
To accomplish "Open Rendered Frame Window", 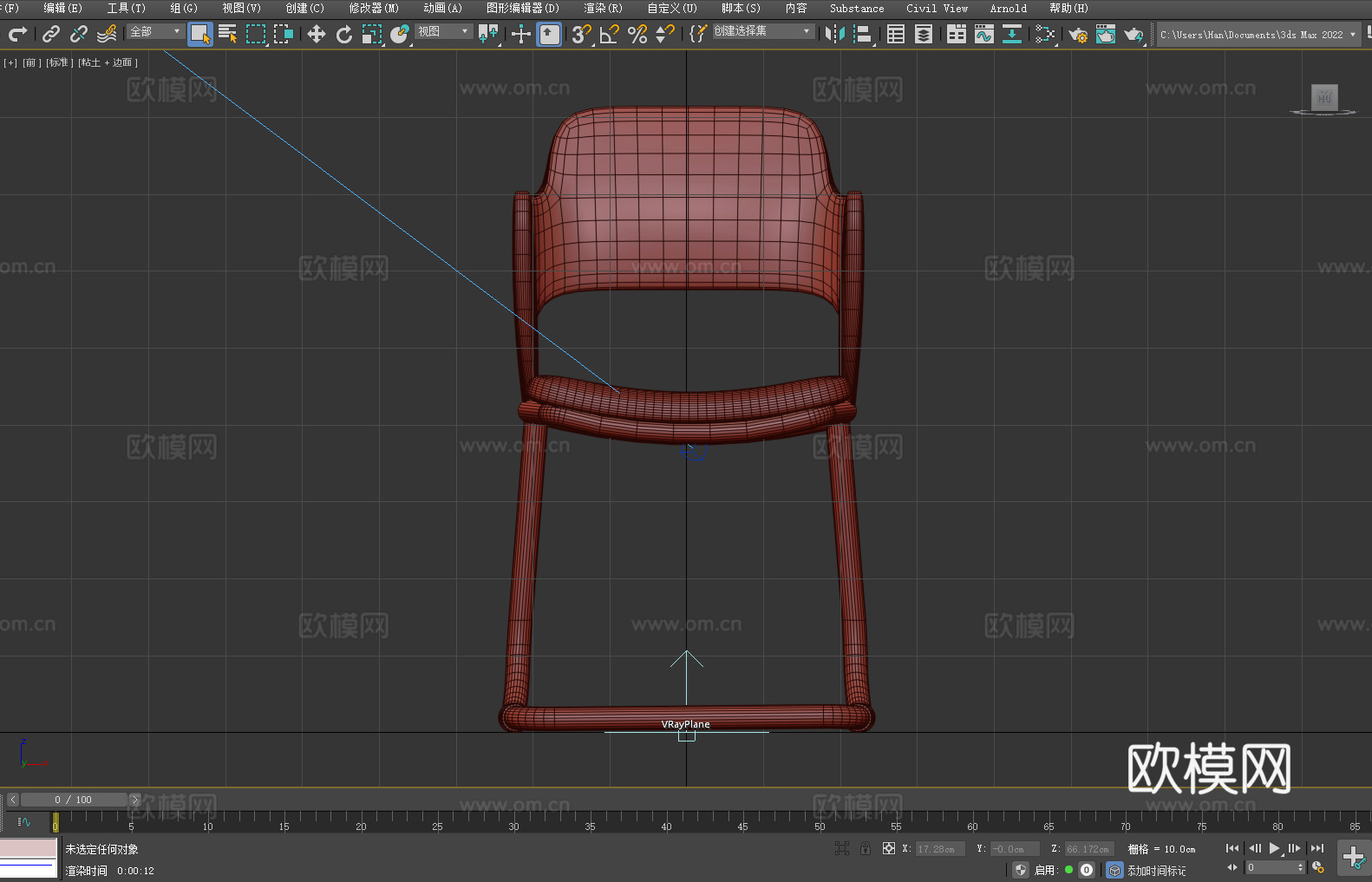I will (1106, 34).
